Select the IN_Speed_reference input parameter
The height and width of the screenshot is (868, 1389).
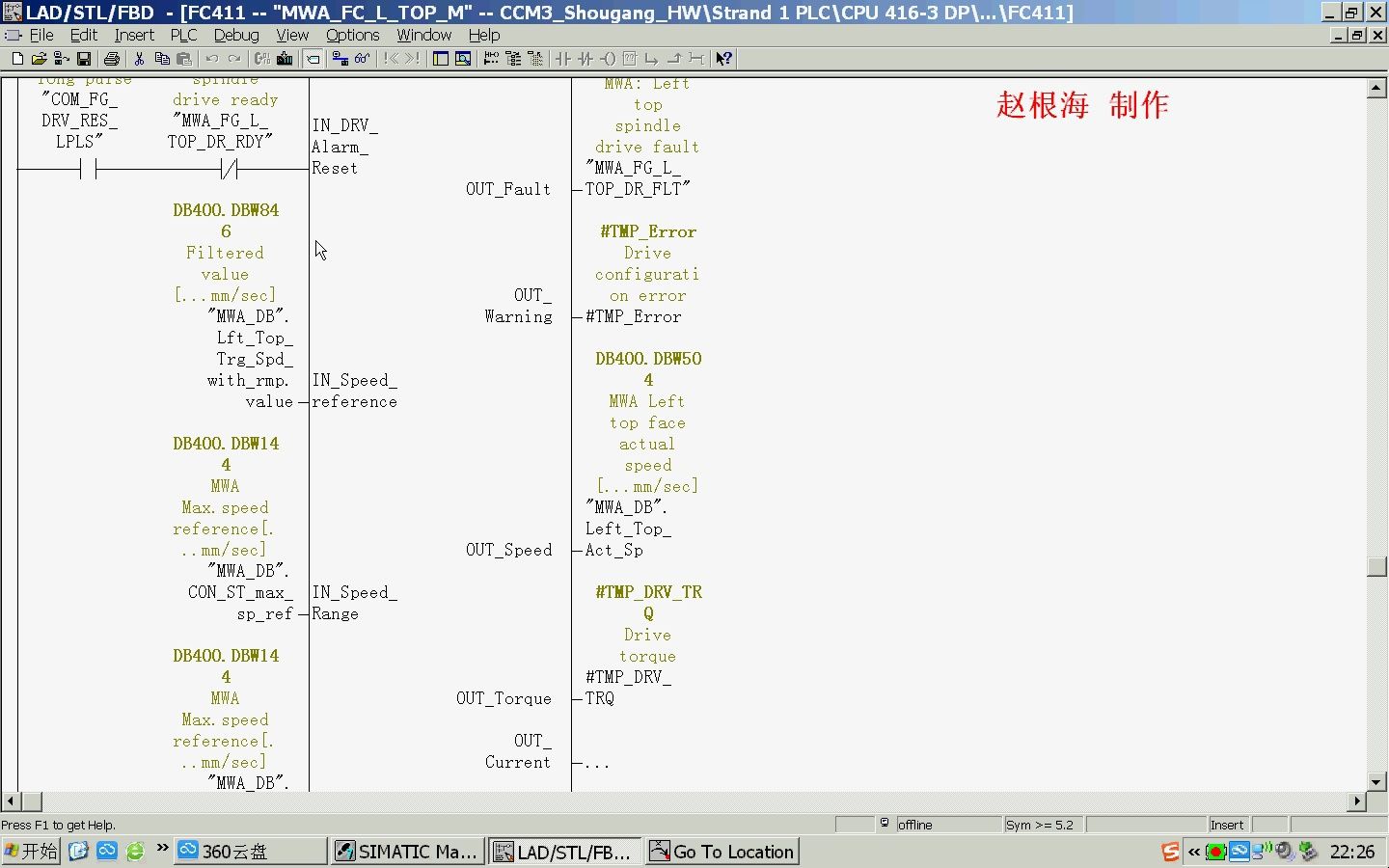(x=354, y=391)
